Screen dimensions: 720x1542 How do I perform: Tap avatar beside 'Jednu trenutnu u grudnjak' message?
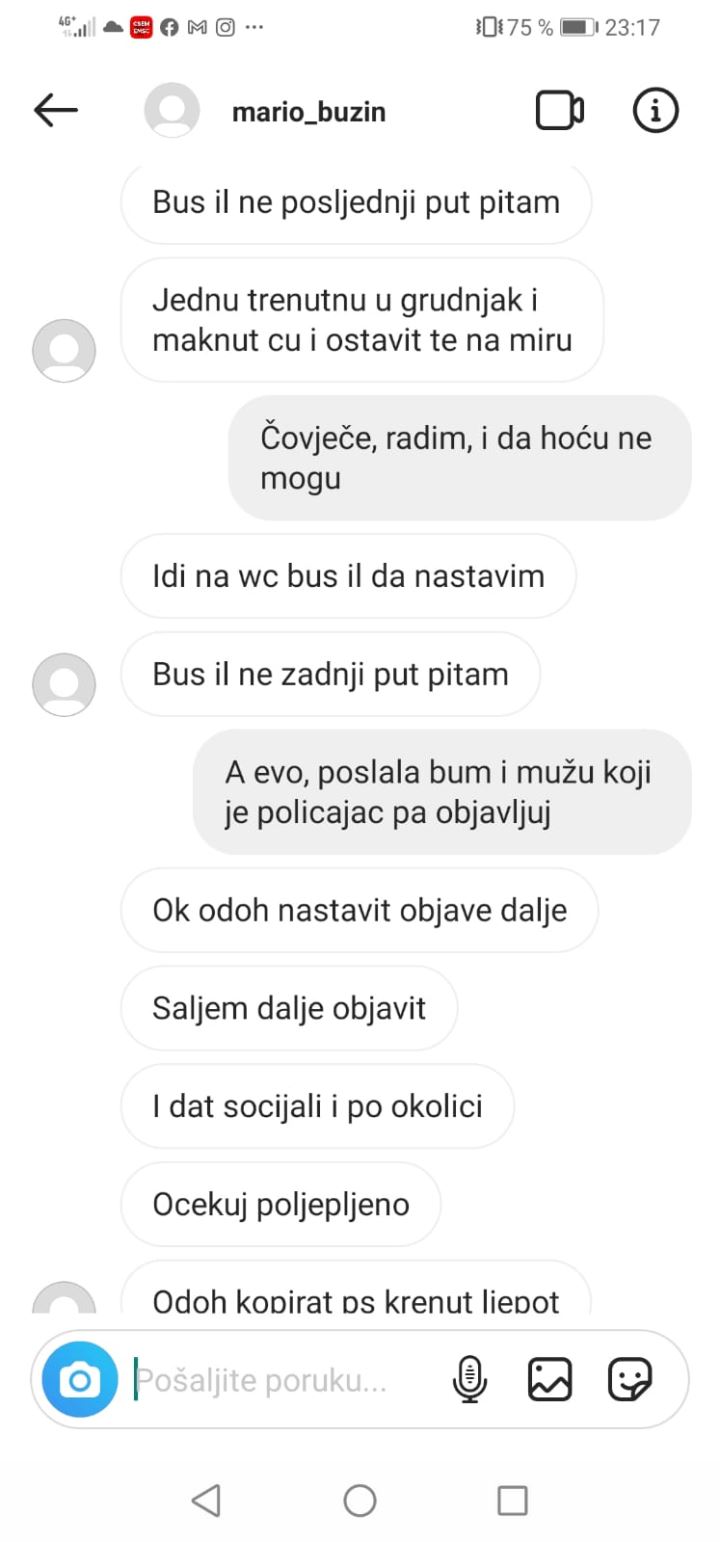(x=64, y=351)
